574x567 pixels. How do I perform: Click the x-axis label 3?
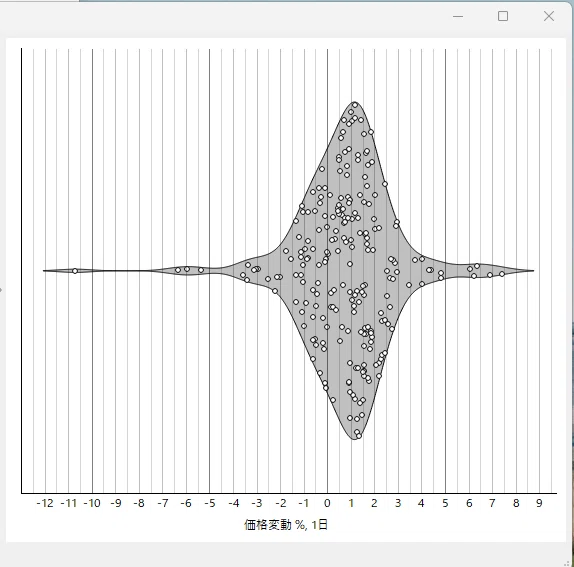point(398,503)
